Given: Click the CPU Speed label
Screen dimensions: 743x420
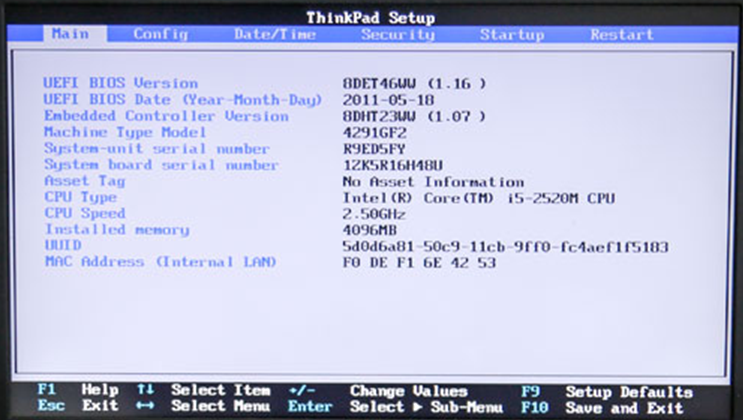Looking at the screenshot, I should (85, 213).
